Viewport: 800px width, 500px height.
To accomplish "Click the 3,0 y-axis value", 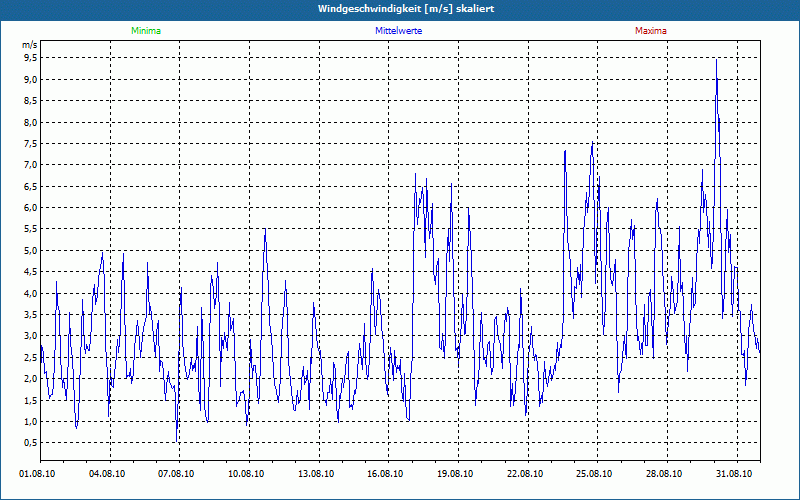I will (x=31, y=335).
